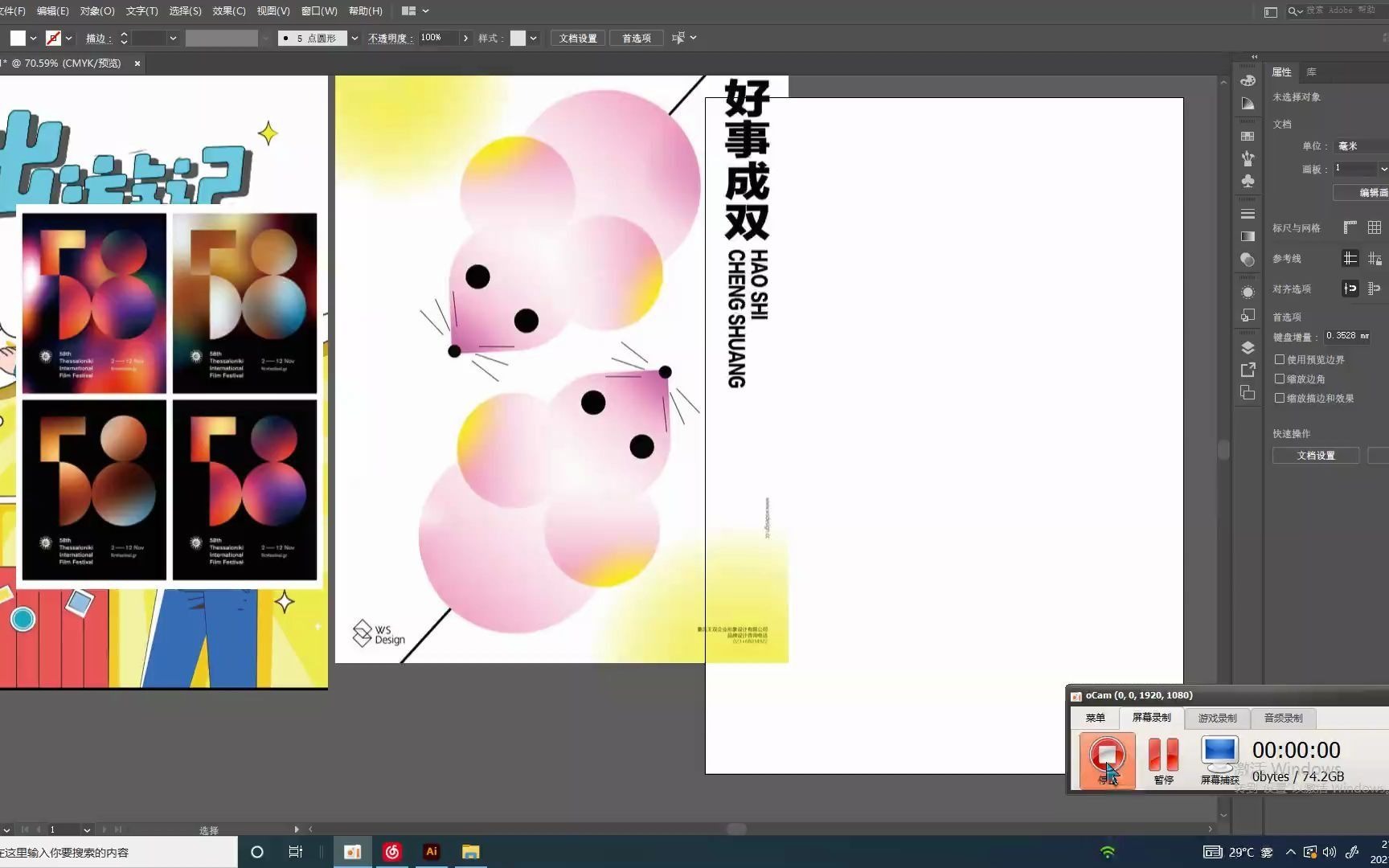Open the Color panel palette icon
Viewport: 1389px width, 868px height.
[1248, 80]
